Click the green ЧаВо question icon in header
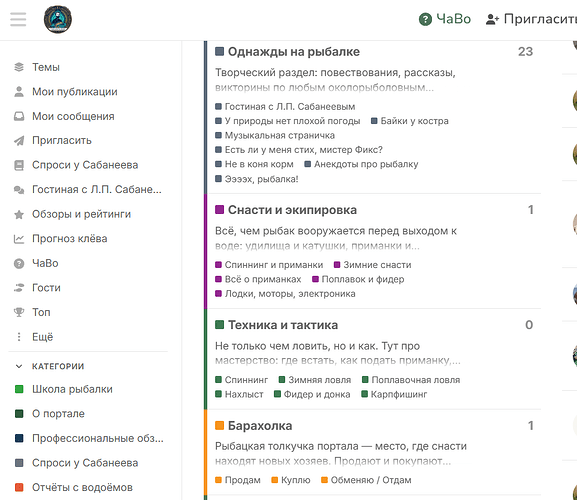The width and height of the screenshot is (577, 500). pyautogui.click(x=425, y=19)
